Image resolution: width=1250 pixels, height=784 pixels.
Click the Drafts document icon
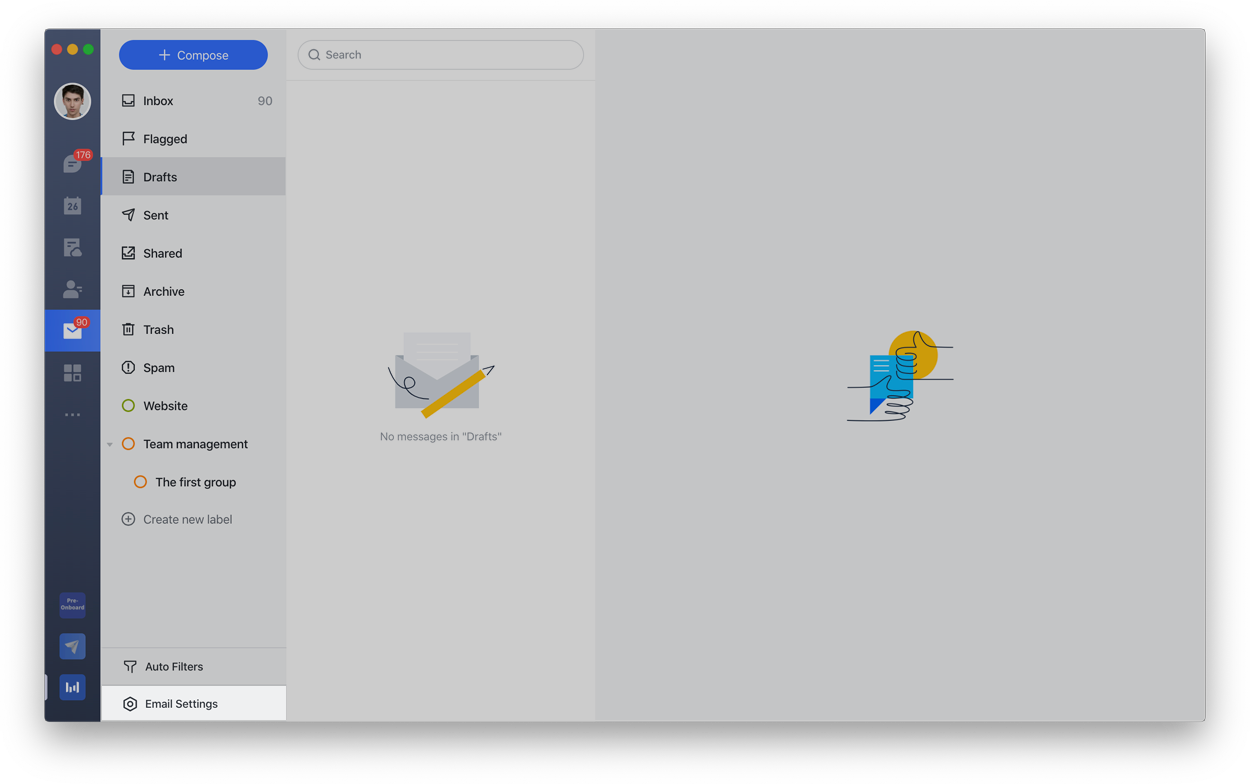click(128, 177)
